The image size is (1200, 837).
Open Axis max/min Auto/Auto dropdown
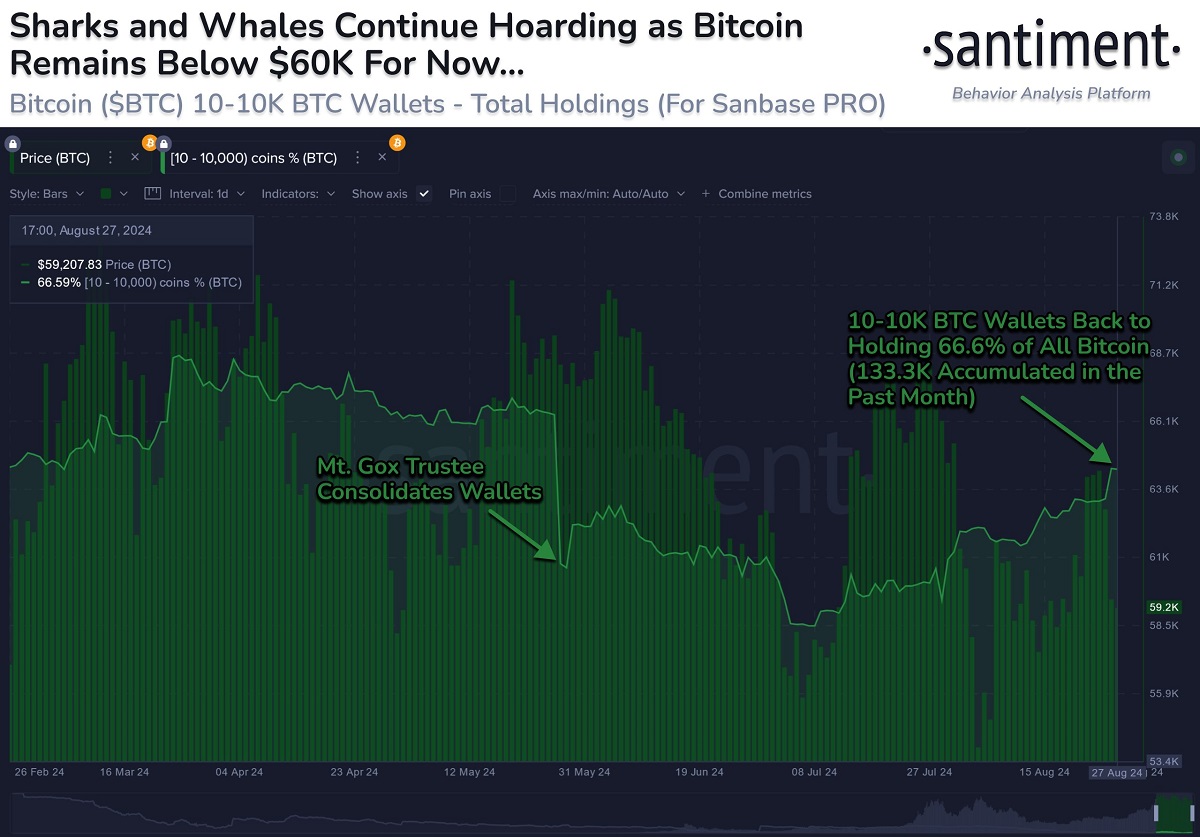(x=609, y=193)
